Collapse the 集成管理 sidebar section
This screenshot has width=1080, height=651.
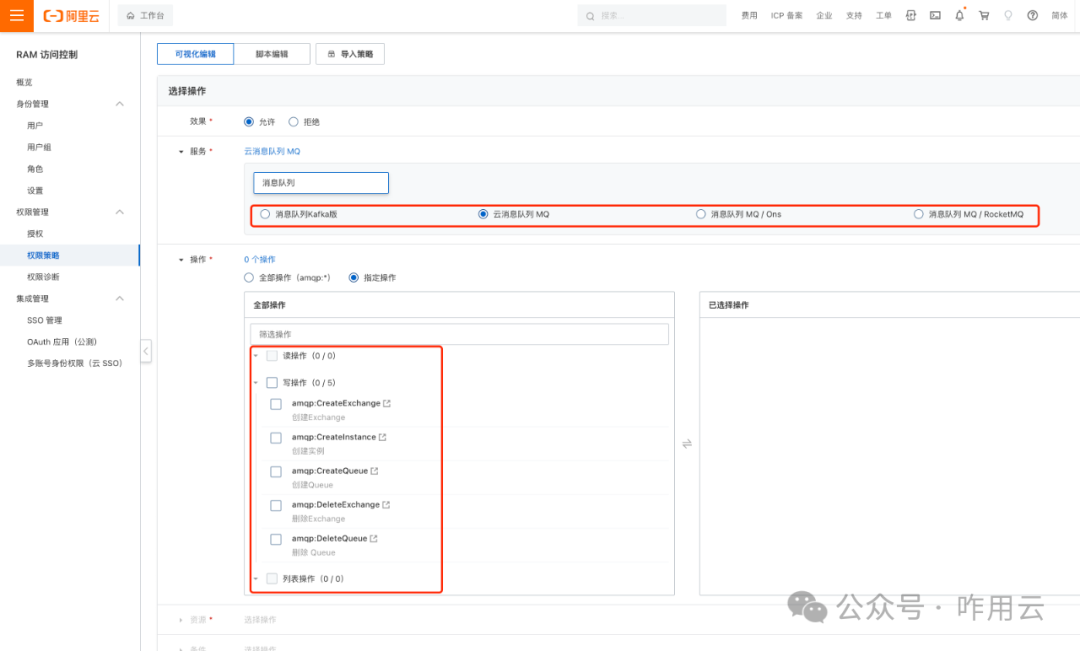119,298
